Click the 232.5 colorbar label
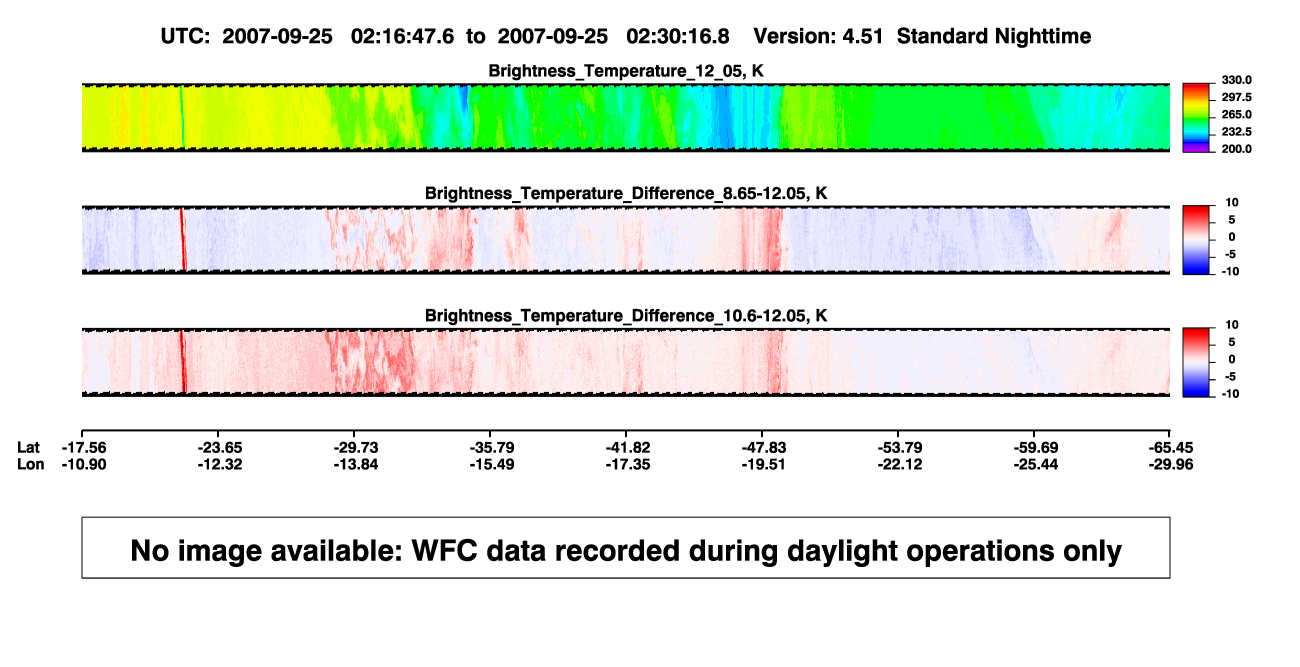The width and height of the screenshot is (1300, 667). [1237, 131]
